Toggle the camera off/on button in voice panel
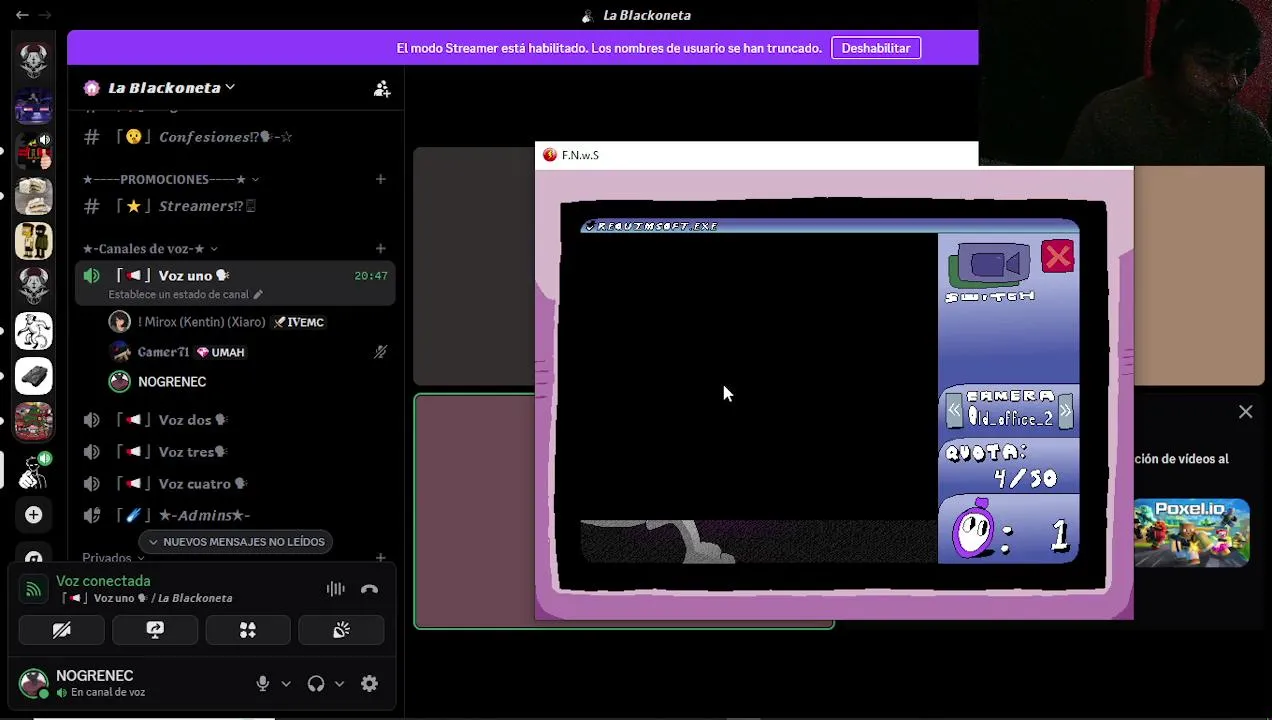The height and width of the screenshot is (720, 1272). coord(62,630)
